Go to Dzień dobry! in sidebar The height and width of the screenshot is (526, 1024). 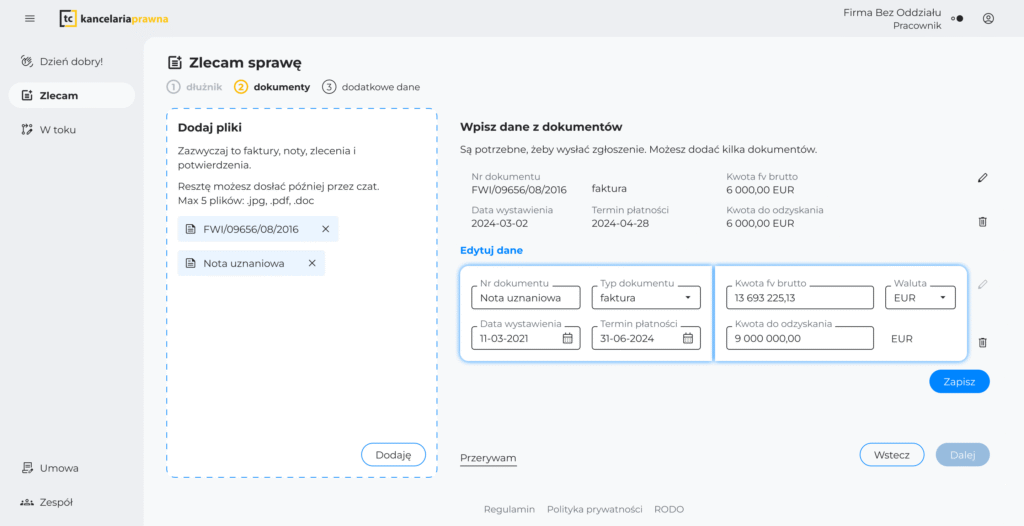click(x=70, y=61)
